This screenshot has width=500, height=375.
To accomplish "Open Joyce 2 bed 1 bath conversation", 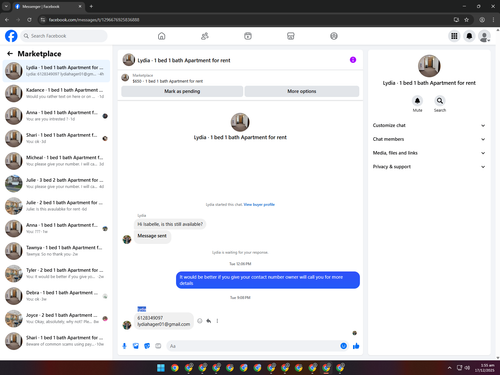I will (x=56, y=318).
